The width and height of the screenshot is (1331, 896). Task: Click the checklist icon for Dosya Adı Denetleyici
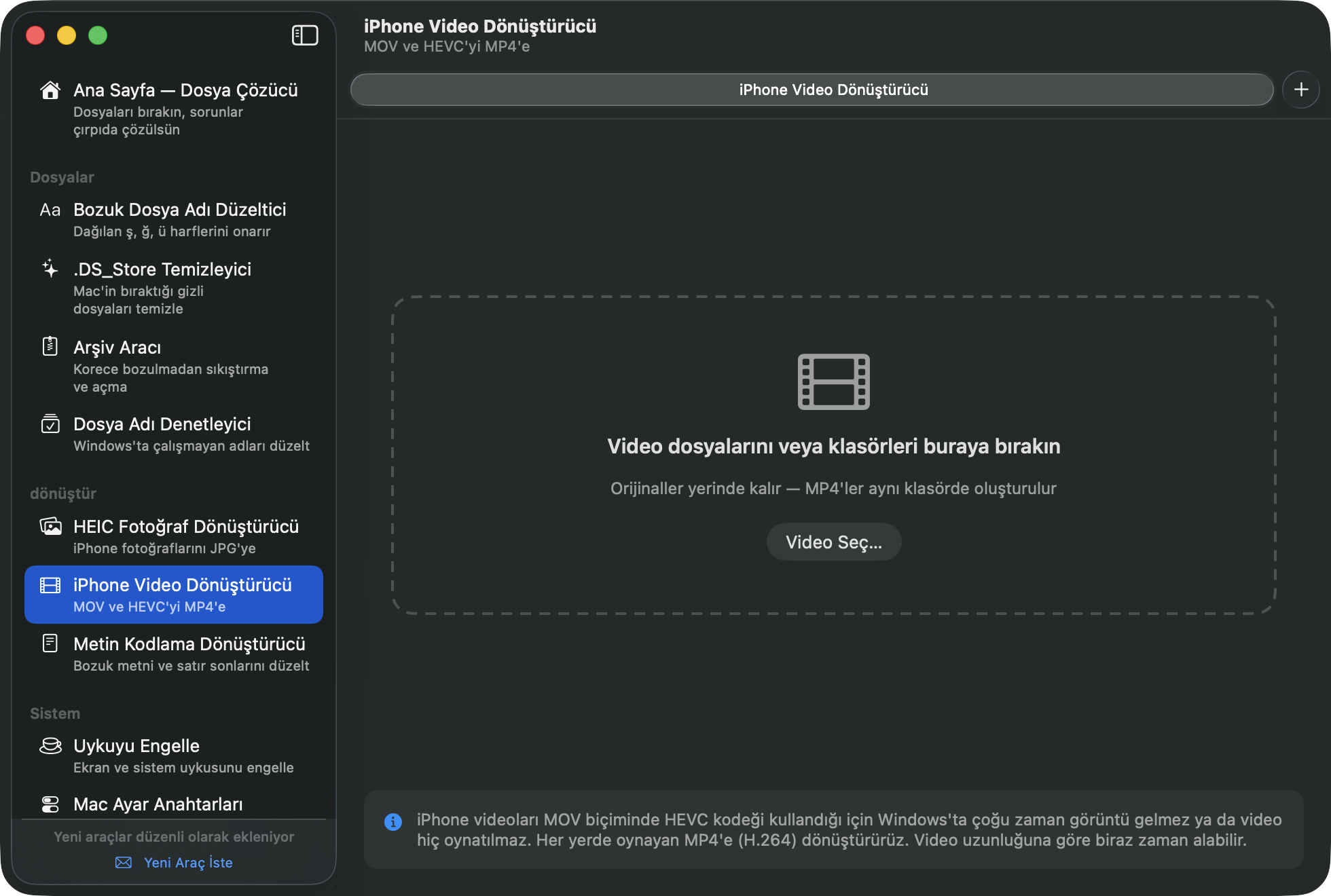(x=50, y=424)
